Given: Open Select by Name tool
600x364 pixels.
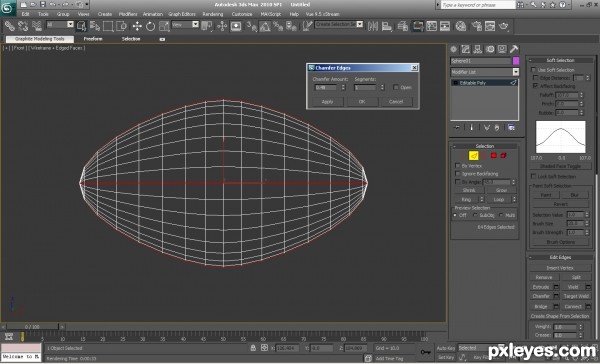Looking at the screenshot, I should pyautogui.click(x=95, y=26).
